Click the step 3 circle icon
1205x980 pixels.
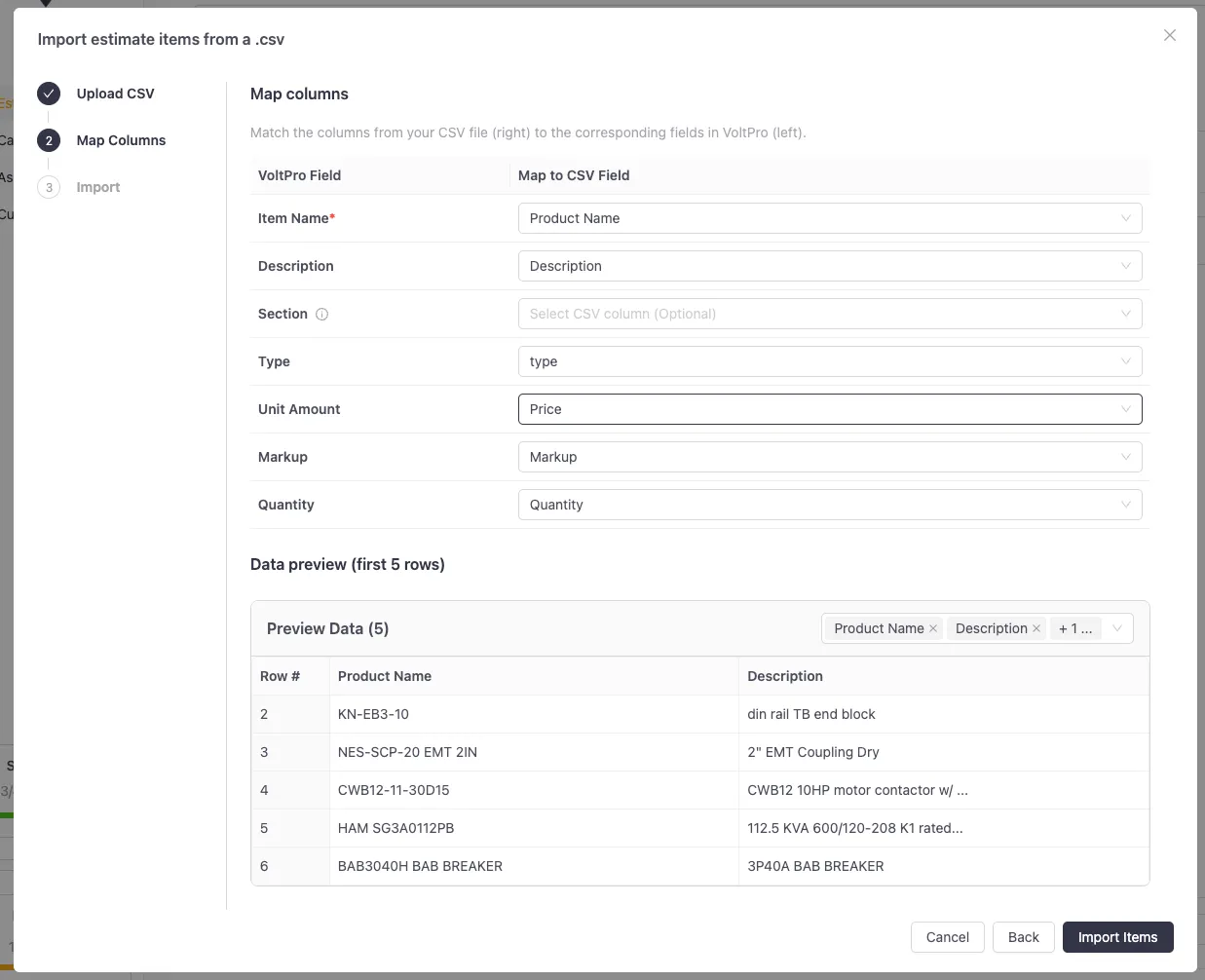click(x=49, y=187)
